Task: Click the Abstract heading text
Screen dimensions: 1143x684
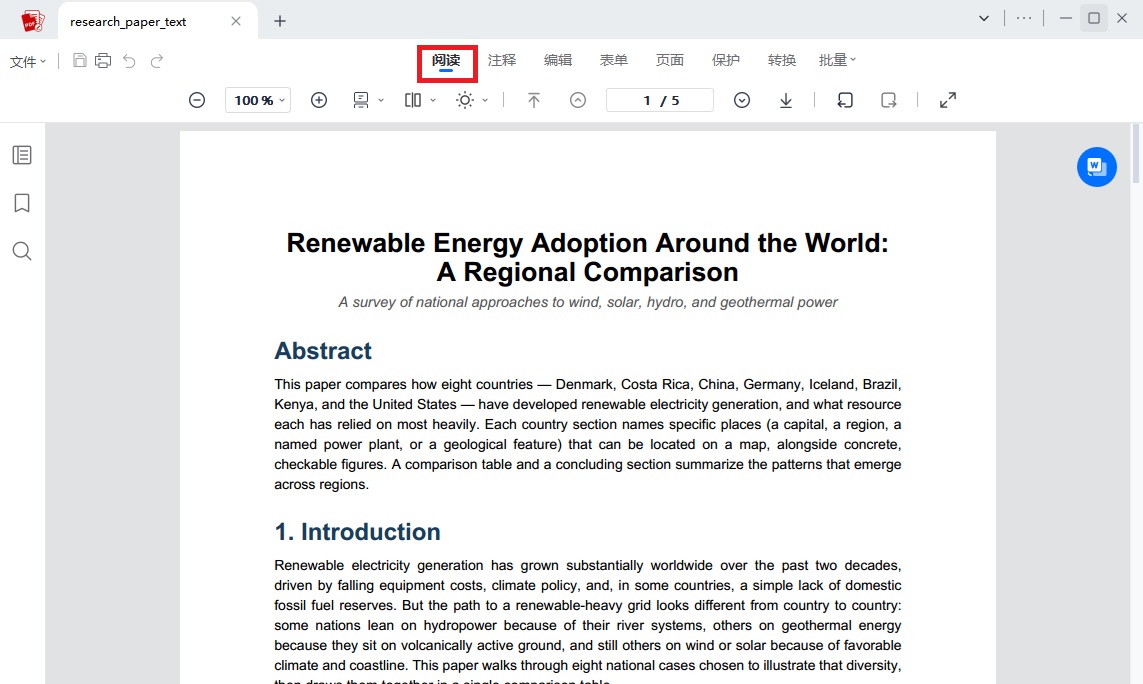Action: pos(323,351)
